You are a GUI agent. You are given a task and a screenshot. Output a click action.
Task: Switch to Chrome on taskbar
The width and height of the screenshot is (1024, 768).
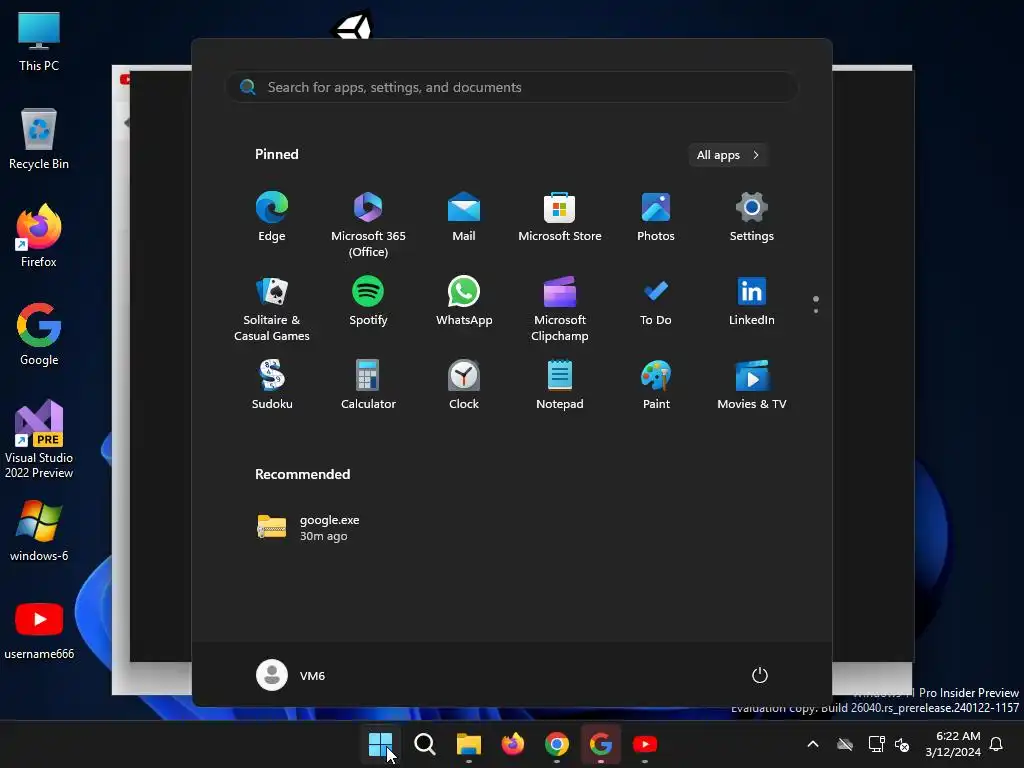556,744
